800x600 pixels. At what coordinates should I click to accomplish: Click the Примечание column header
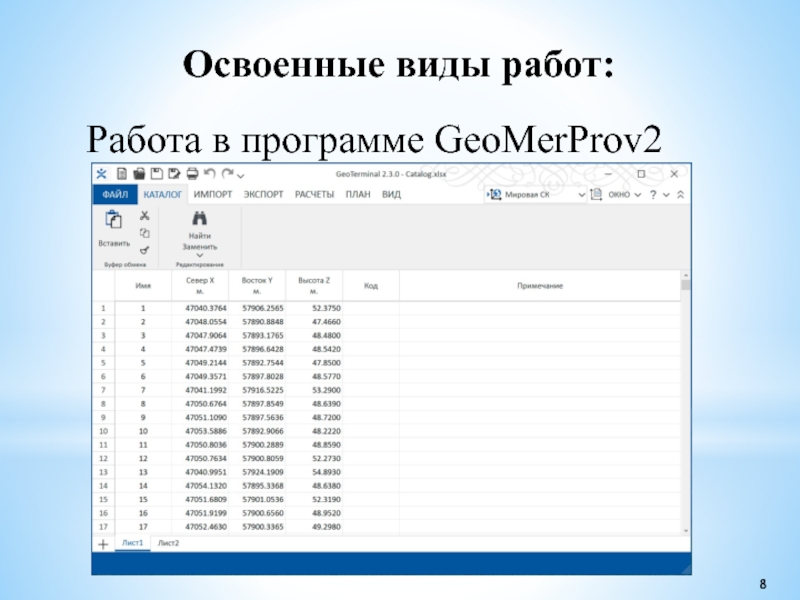[x=540, y=286]
